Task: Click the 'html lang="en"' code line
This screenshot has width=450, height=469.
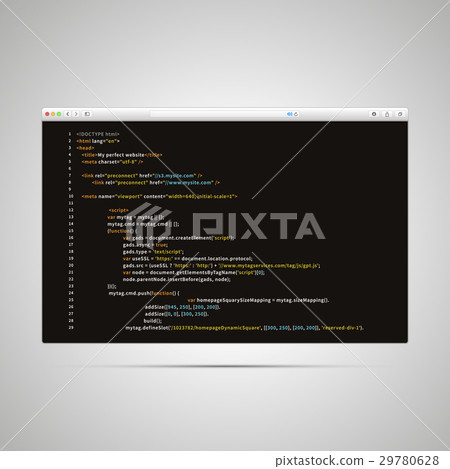Action: pos(98,141)
